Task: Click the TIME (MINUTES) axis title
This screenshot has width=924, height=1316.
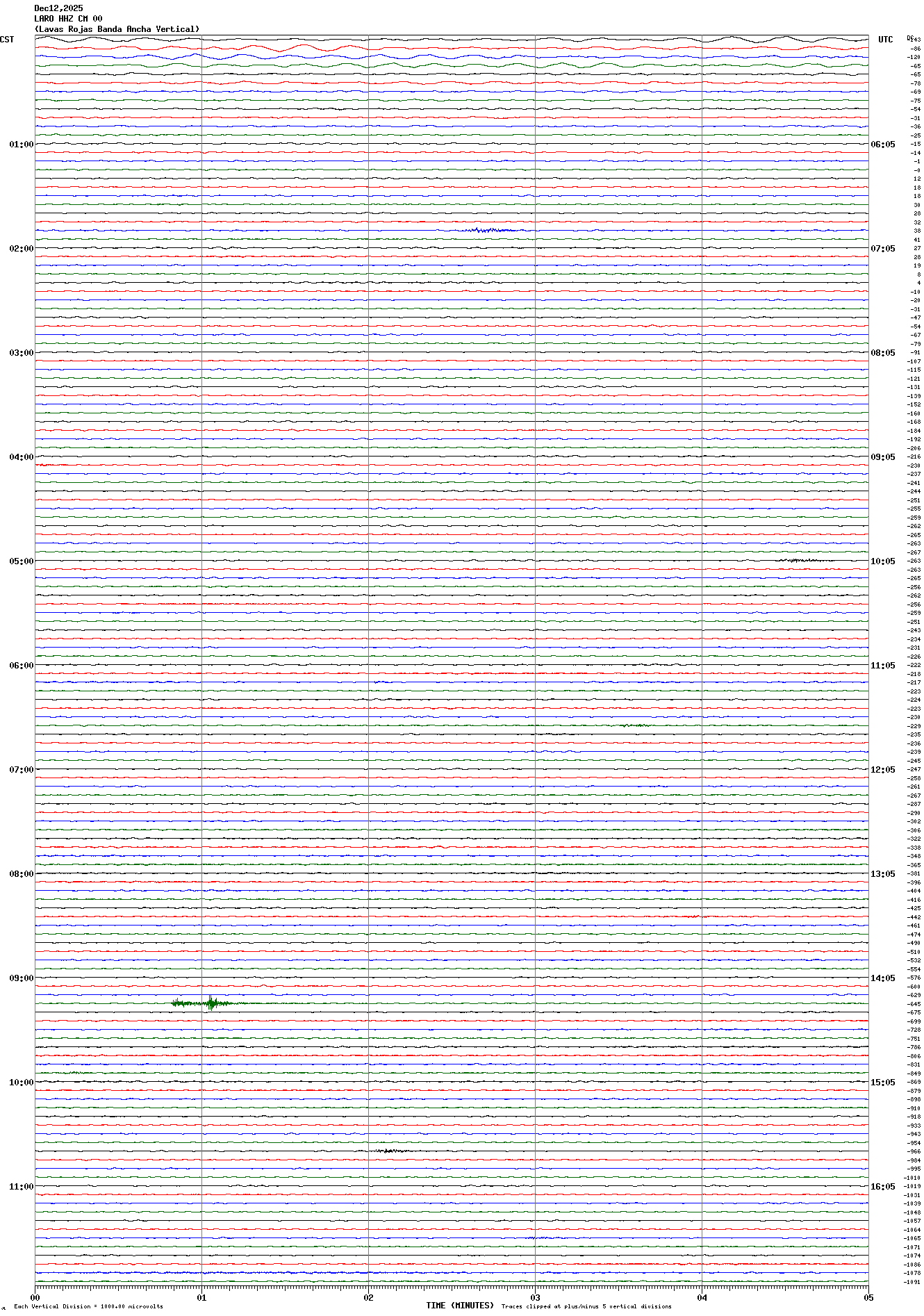Action: click(x=459, y=1306)
